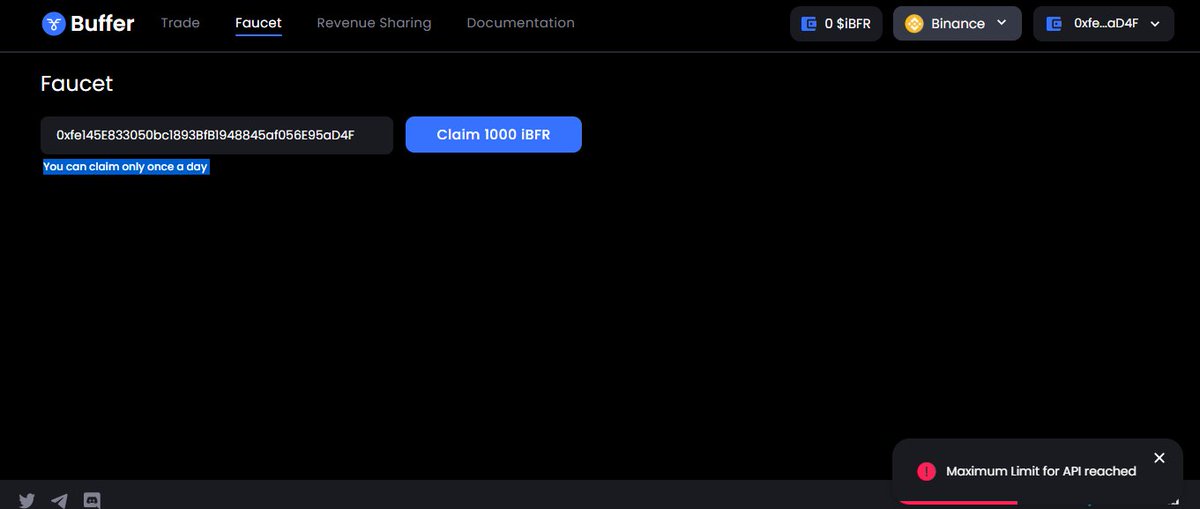The width and height of the screenshot is (1200, 509).
Task: Click the Binance coin icon
Action: click(913, 23)
